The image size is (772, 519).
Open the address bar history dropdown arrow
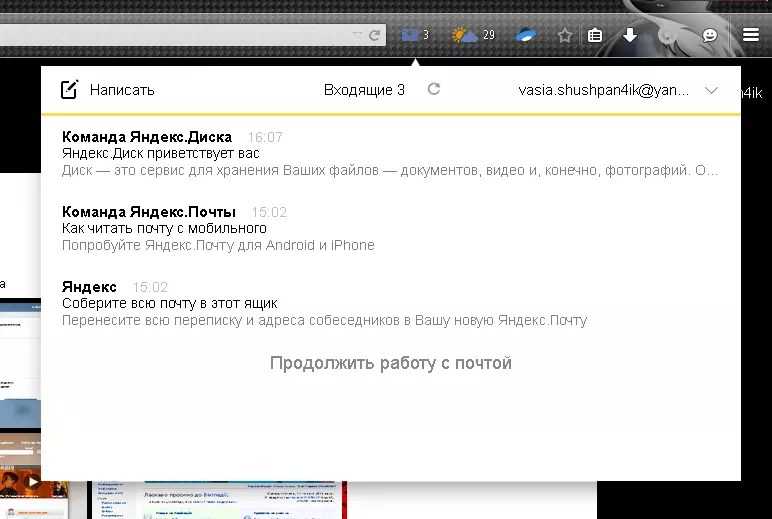(356, 35)
